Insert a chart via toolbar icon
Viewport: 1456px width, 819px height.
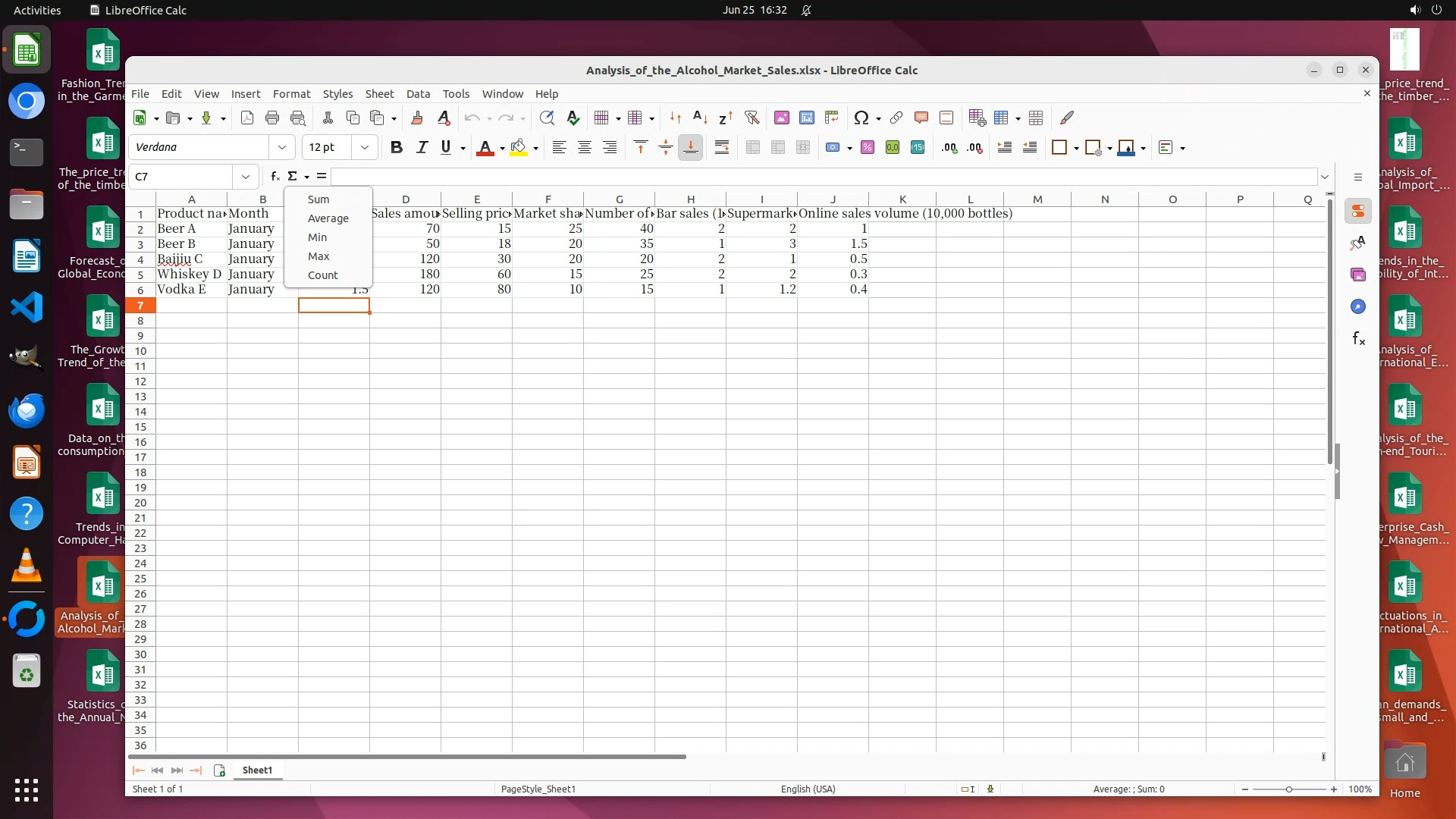coord(807,118)
